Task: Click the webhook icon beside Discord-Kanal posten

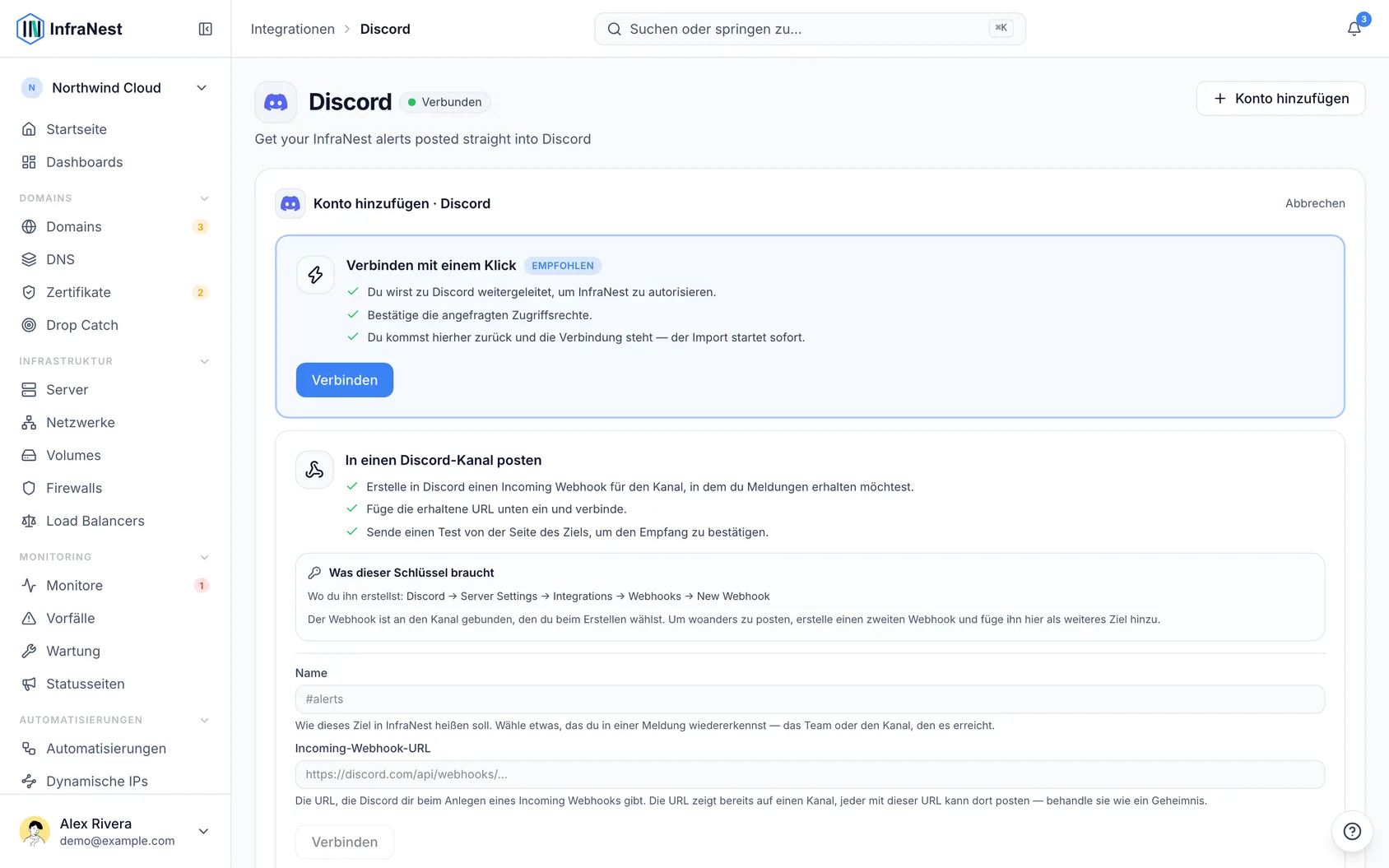Action: (314, 470)
